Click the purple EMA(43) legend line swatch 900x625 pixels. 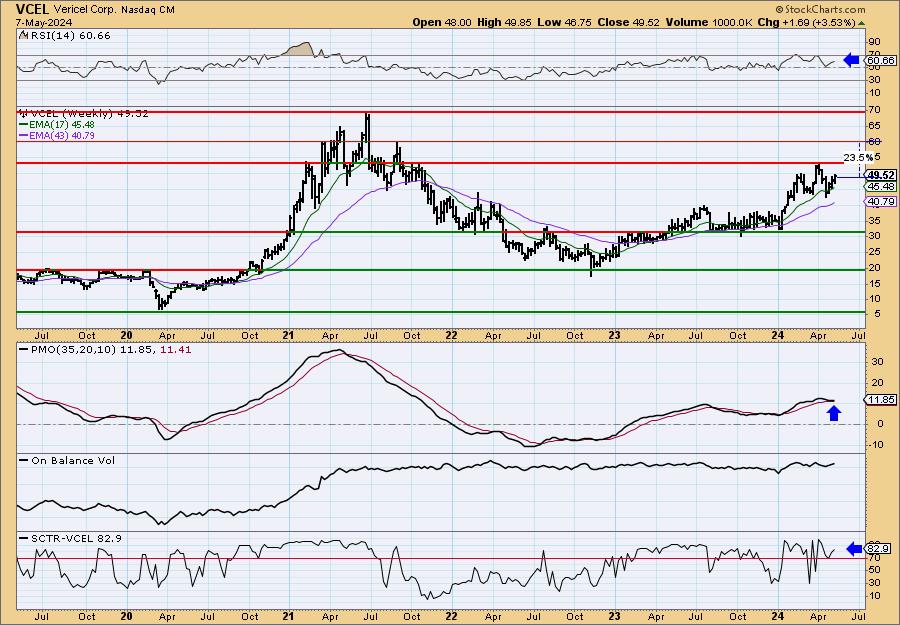(x=24, y=136)
